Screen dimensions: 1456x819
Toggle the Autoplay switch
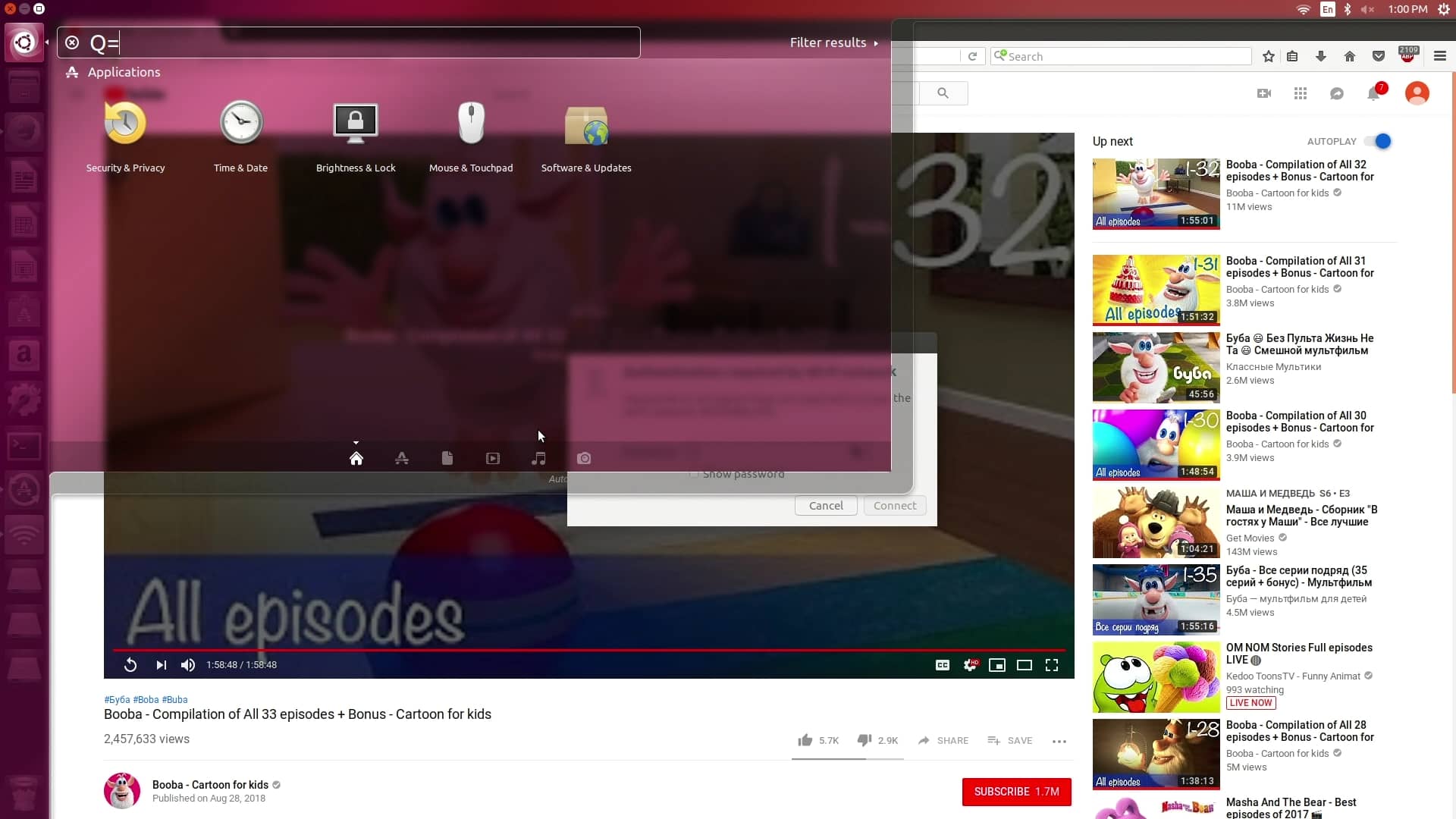pyautogui.click(x=1379, y=141)
